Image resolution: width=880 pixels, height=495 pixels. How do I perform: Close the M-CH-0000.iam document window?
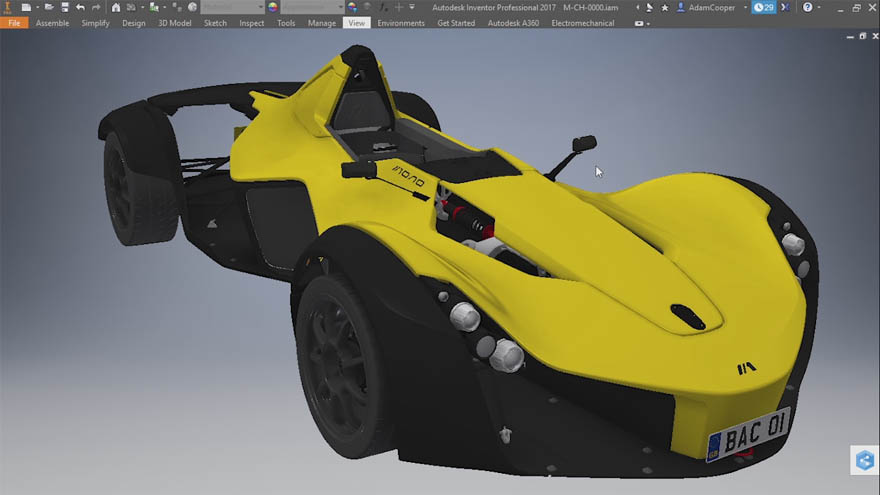(x=875, y=36)
